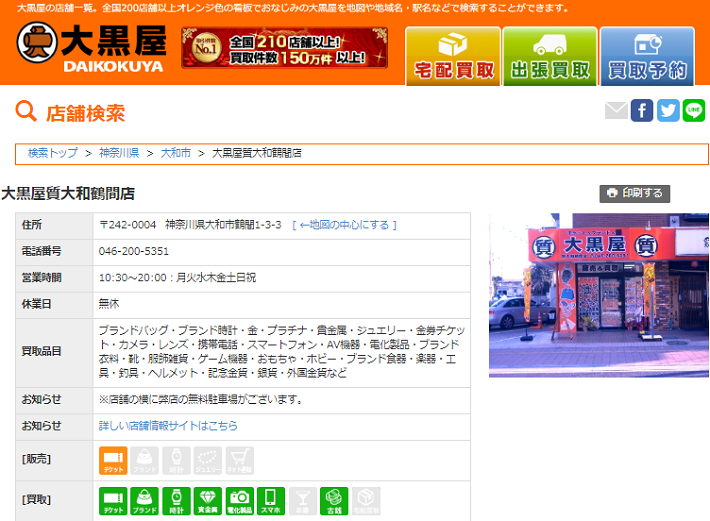Screen dimensions: 710x521
Task: Open 宅配買取 yellow tab
Action: pyautogui.click(x=453, y=56)
